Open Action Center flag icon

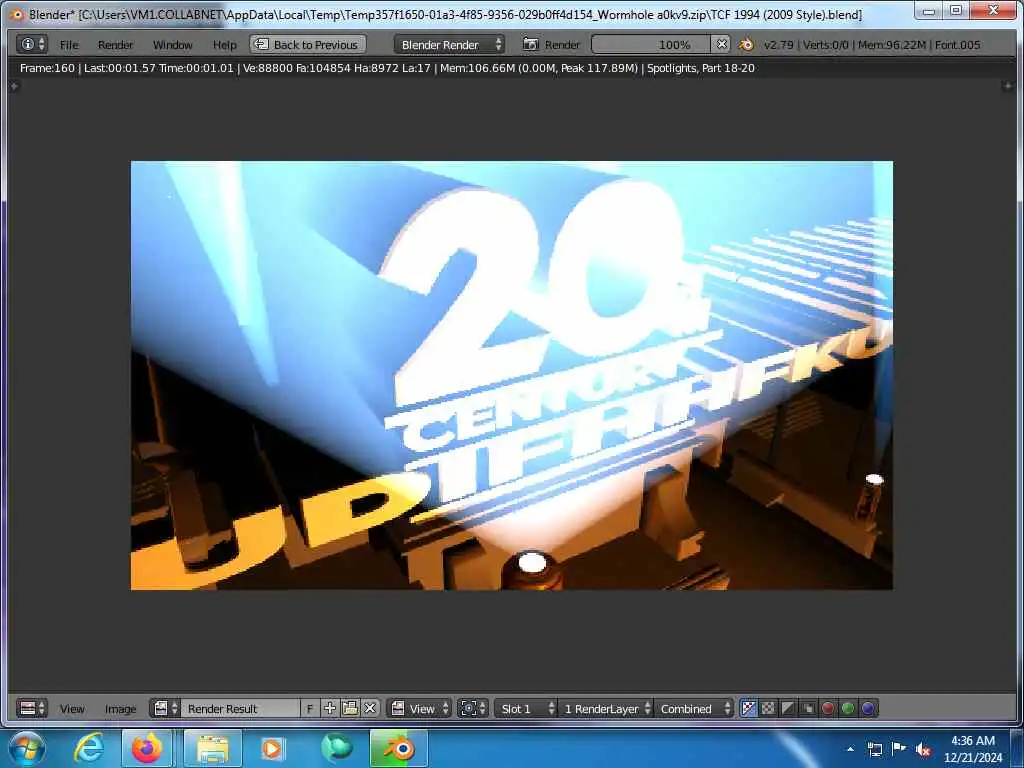[899, 749]
